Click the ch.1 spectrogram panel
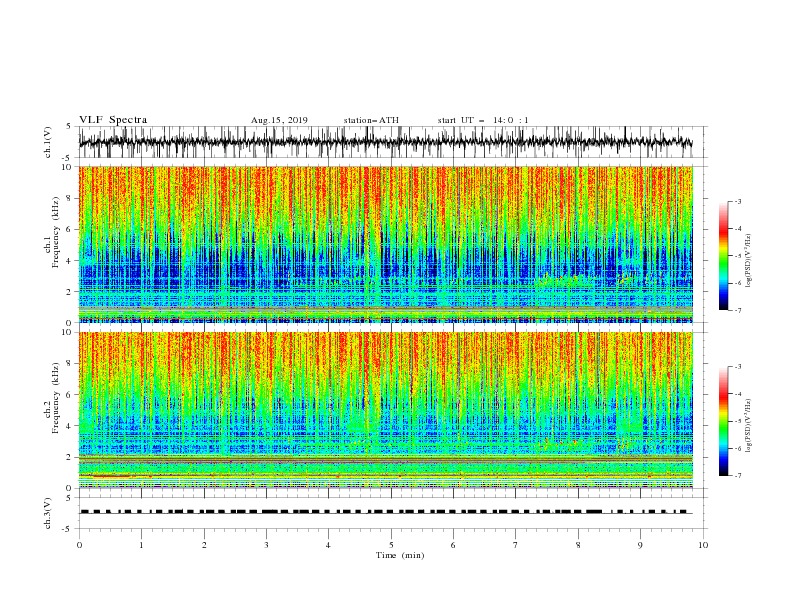Image resolution: width=792 pixels, height=612 pixels. (x=386, y=244)
